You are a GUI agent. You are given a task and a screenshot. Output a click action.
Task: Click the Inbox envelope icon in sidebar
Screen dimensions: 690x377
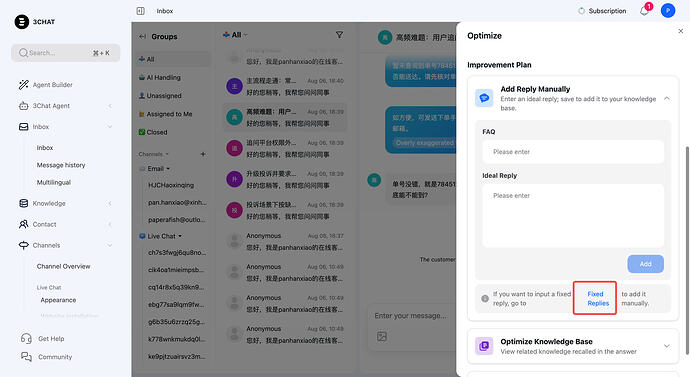click(24, 127)
